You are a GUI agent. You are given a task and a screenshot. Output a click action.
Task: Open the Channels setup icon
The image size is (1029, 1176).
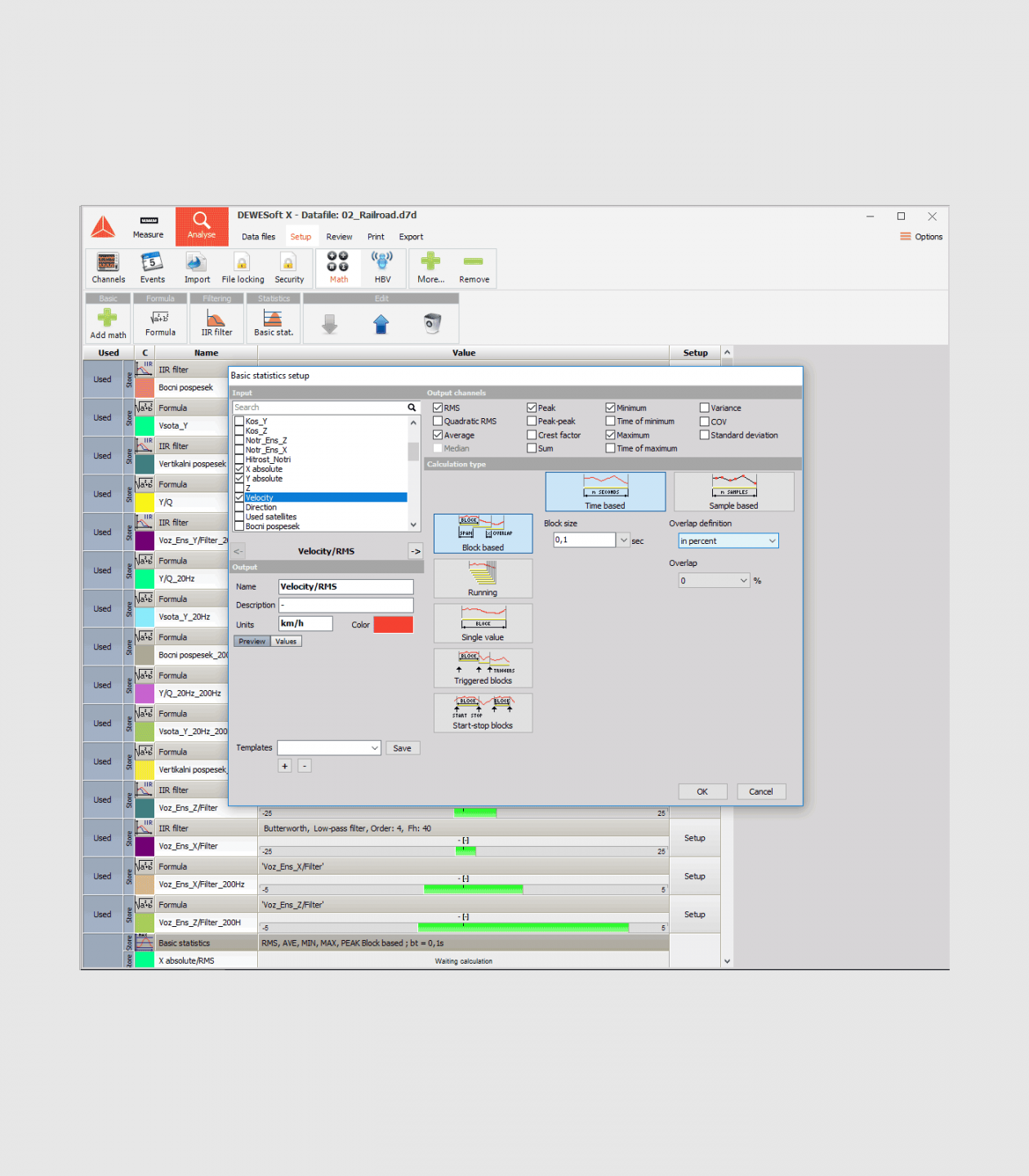click(109, 269)
